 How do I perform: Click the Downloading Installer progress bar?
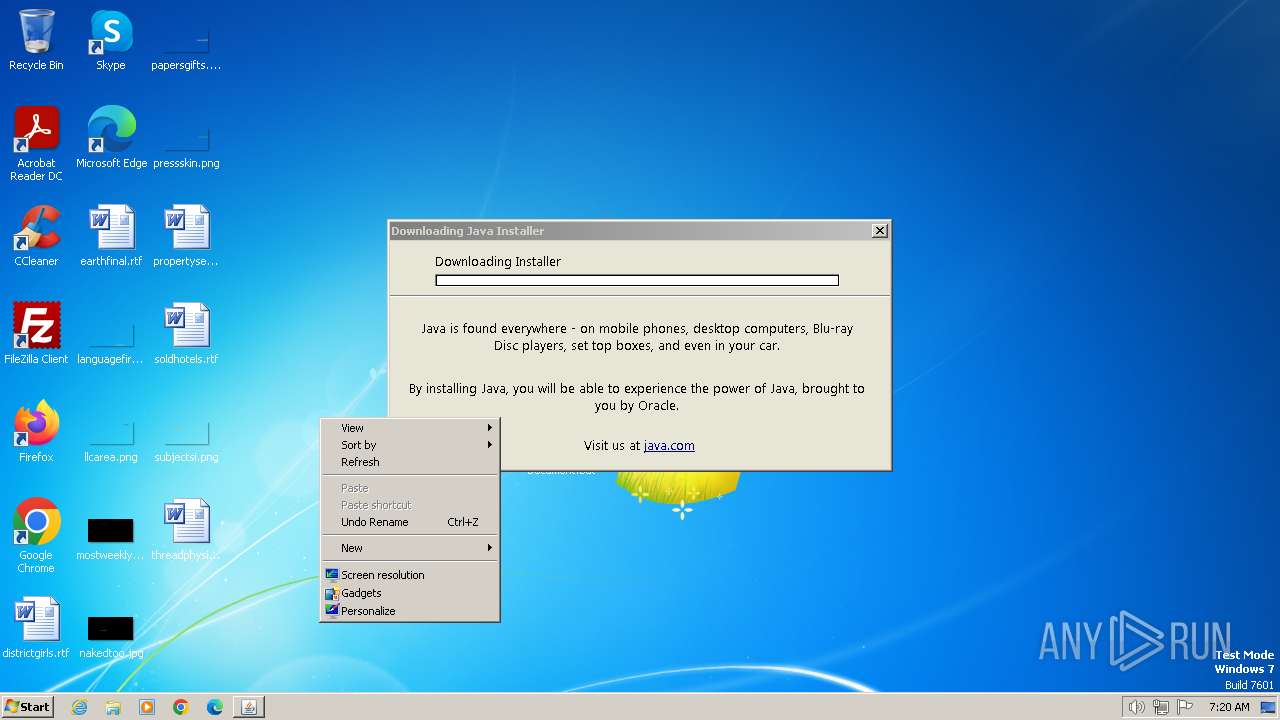coord(637,281)
